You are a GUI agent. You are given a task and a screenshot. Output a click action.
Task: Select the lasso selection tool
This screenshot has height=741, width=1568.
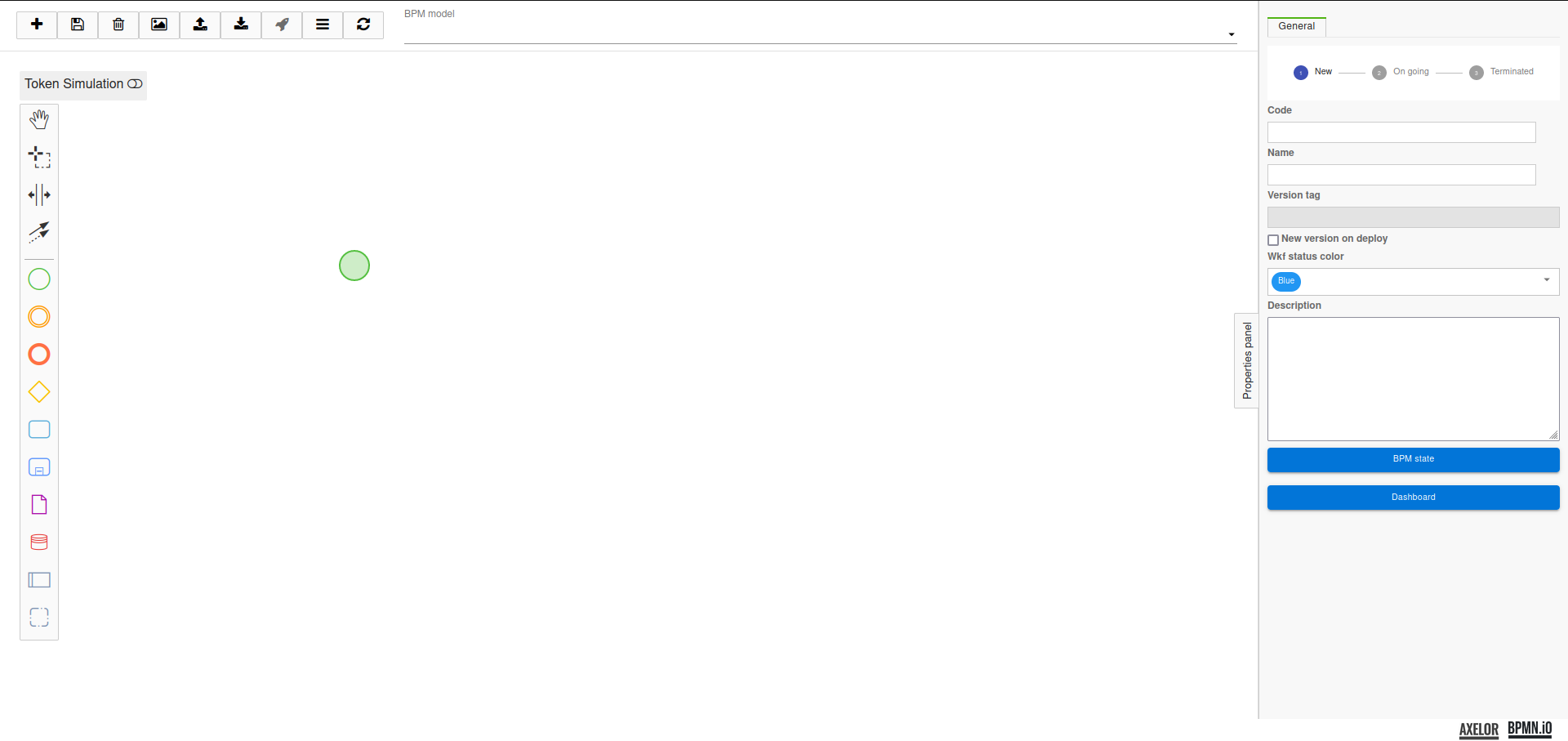pos(39,157)
